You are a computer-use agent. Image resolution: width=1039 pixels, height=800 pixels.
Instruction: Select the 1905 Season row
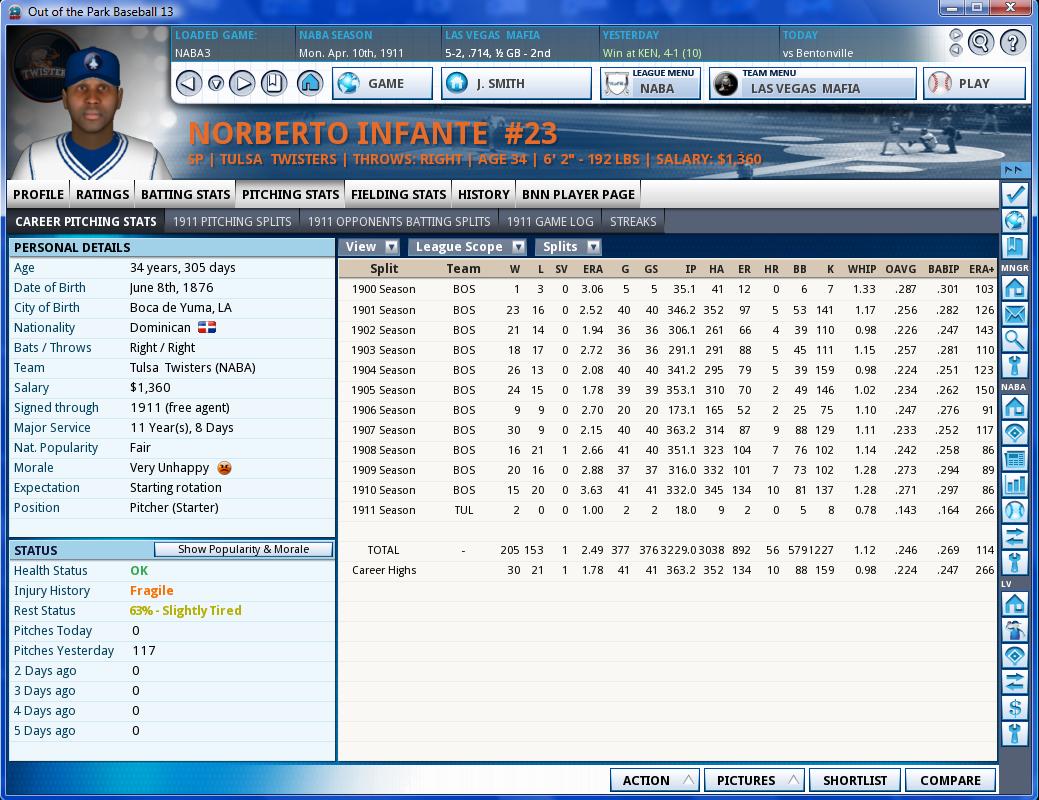point(667,390)
